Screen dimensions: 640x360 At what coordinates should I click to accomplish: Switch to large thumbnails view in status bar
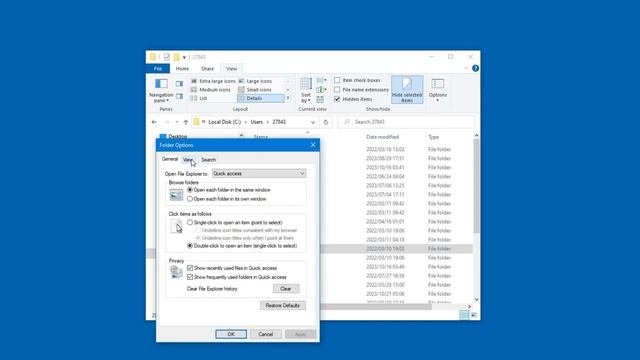coord(474,315)
